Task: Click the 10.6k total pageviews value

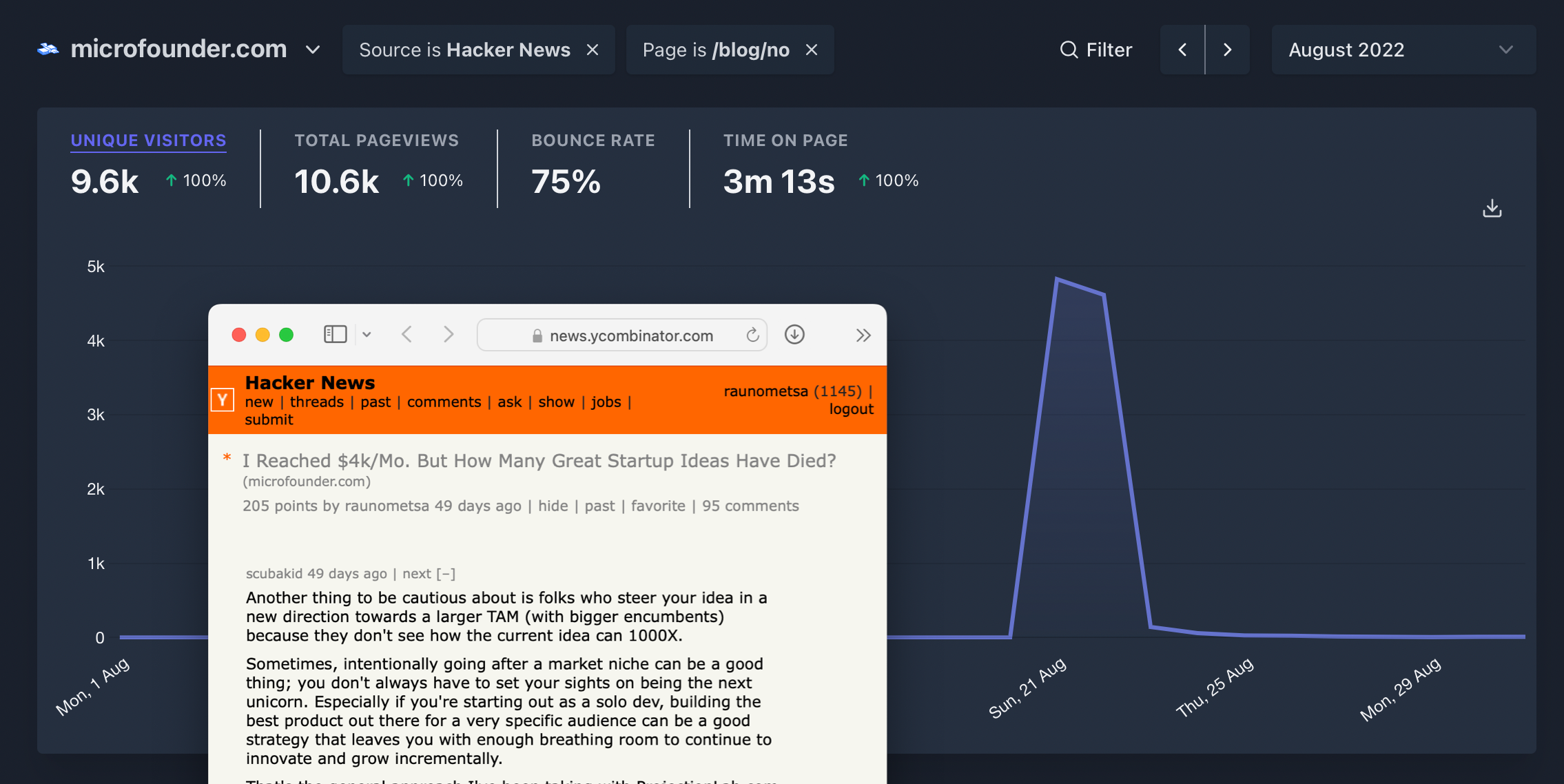Action: click(336, 182)
